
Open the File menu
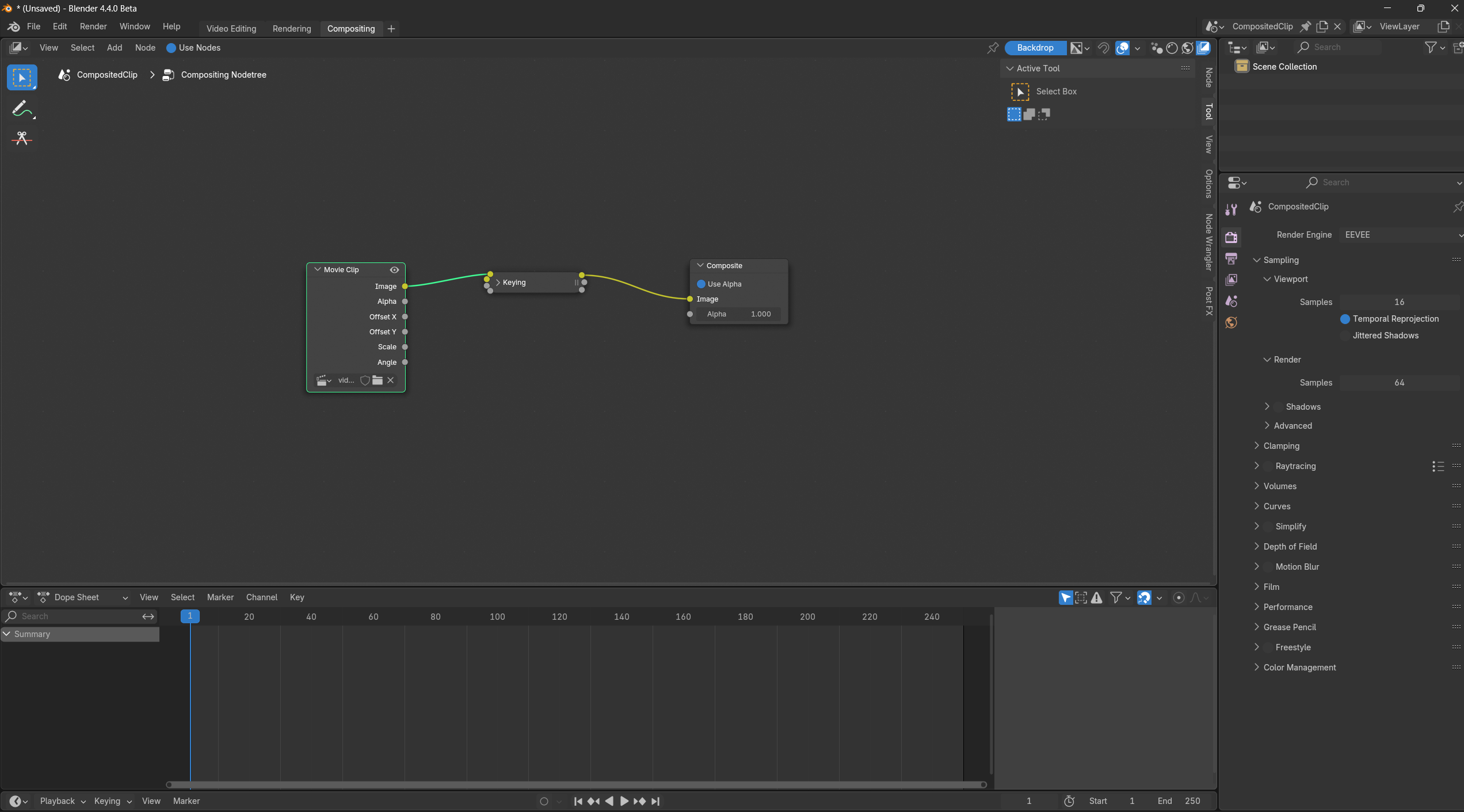tap(33, 26)
